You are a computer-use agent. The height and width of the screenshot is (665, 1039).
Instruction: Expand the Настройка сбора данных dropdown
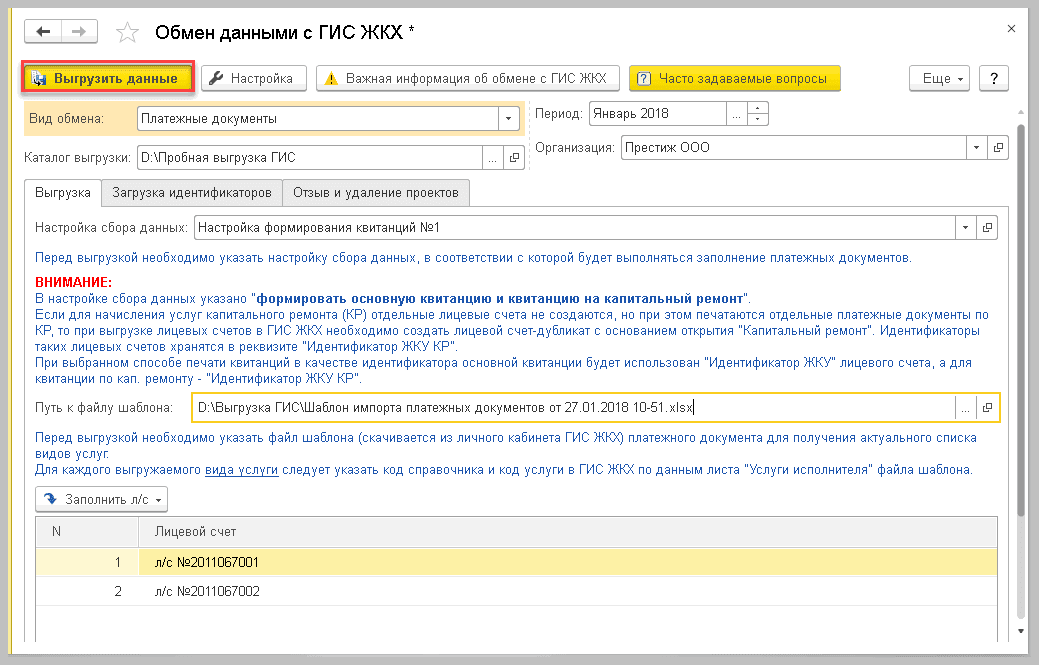[965, 227]
